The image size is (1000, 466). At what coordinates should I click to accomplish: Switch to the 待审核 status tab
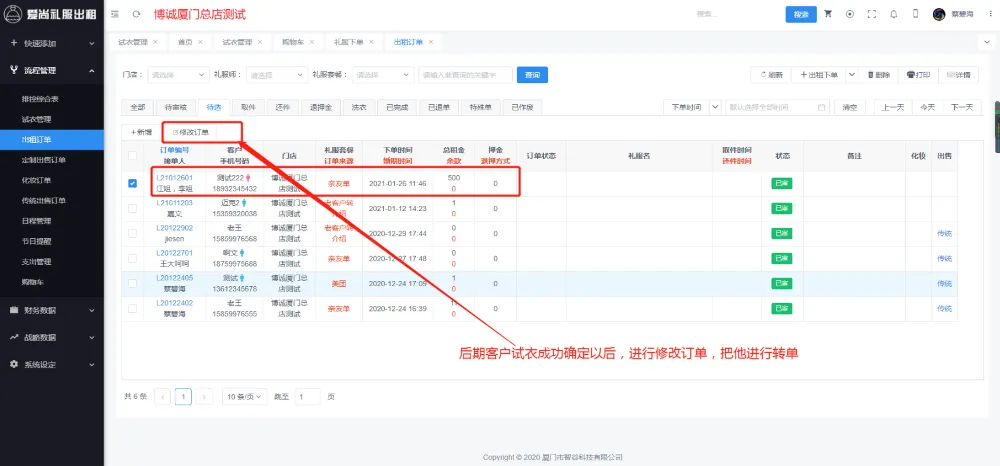pyautogui.click(x=175, y=107)
